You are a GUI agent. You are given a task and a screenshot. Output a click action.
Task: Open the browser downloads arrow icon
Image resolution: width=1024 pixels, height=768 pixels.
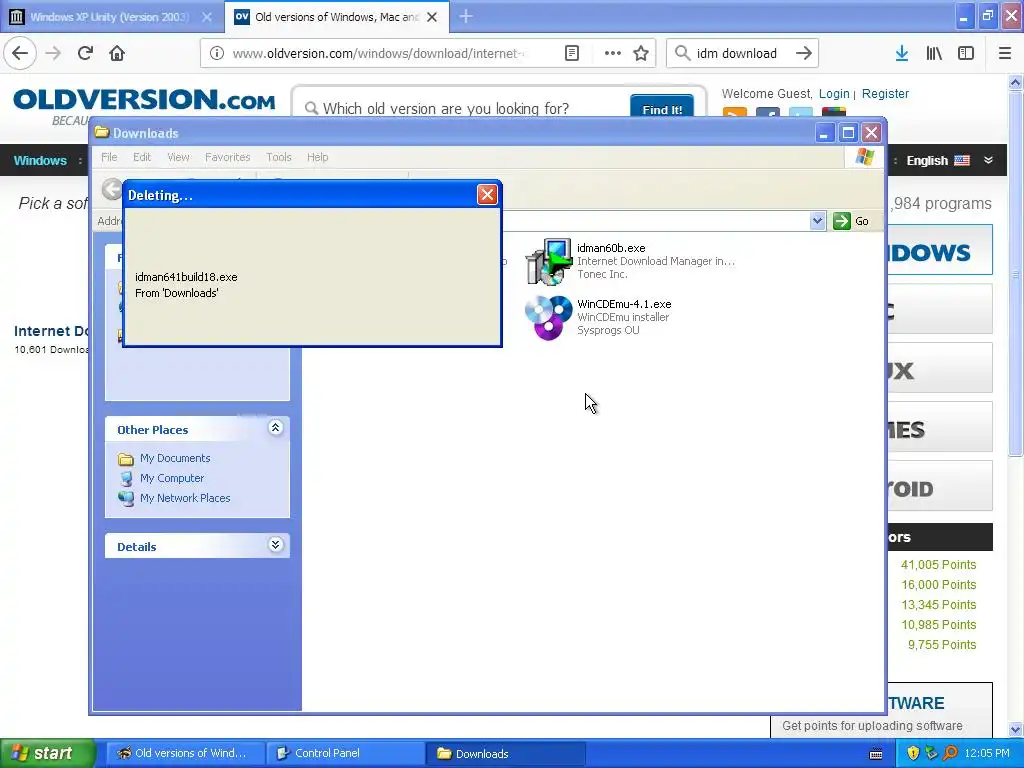pyautogui.click(x=902, y=54)
